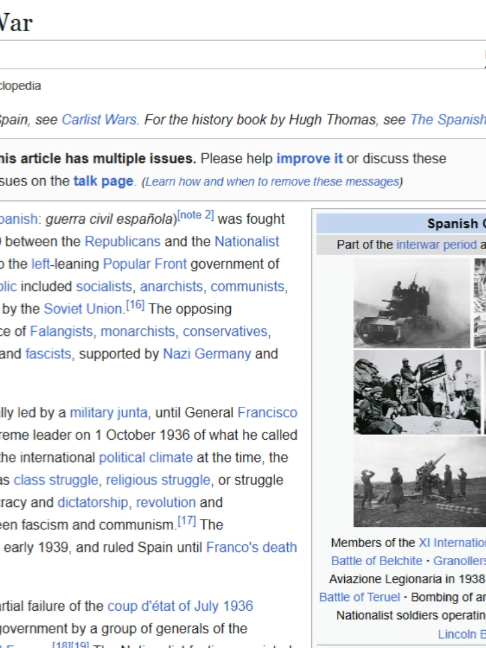Open the Soviet Union link
486x648 pixels.
(x=83, y=309)
